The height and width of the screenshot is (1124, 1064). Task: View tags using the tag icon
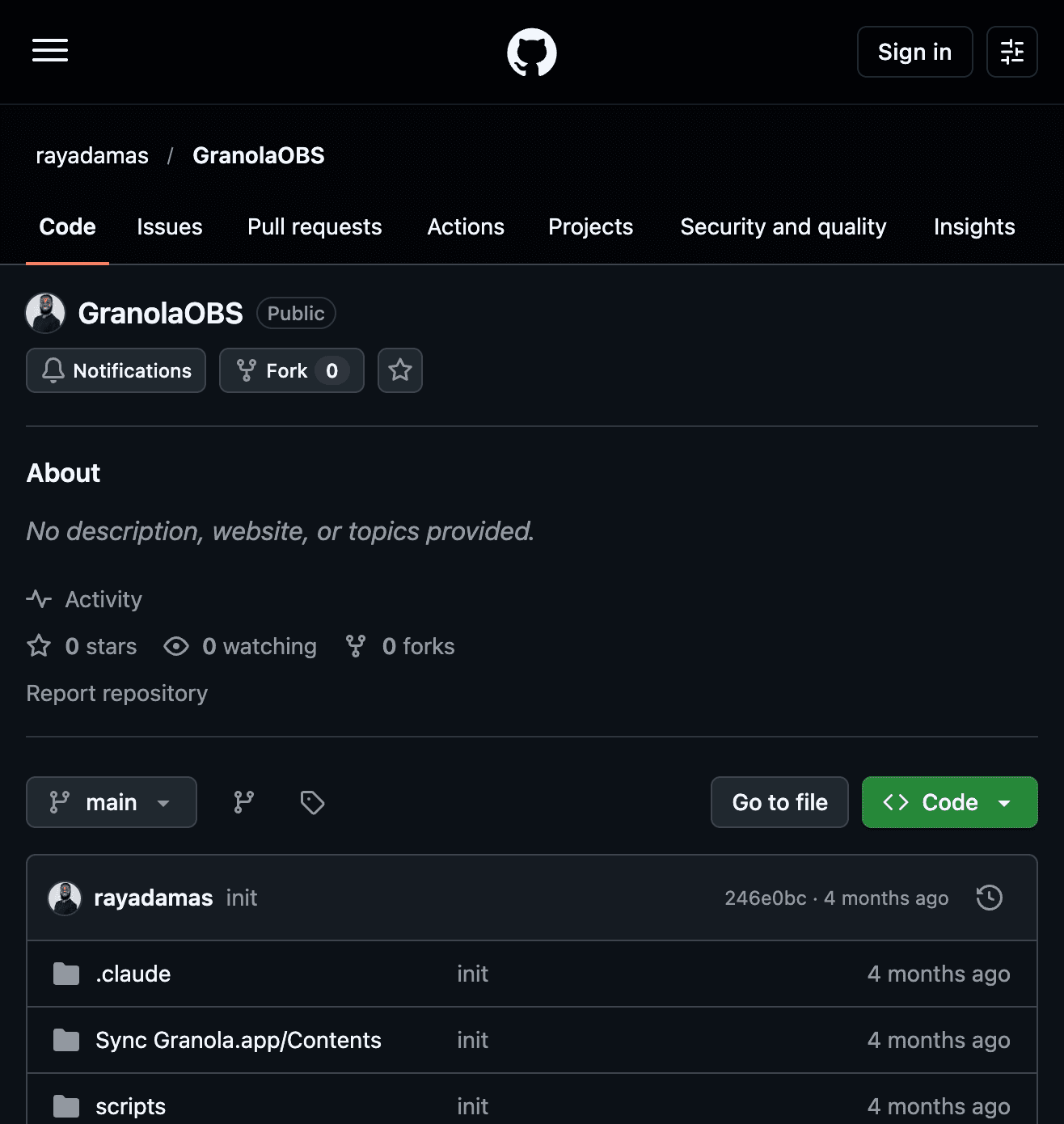(312, 802)
